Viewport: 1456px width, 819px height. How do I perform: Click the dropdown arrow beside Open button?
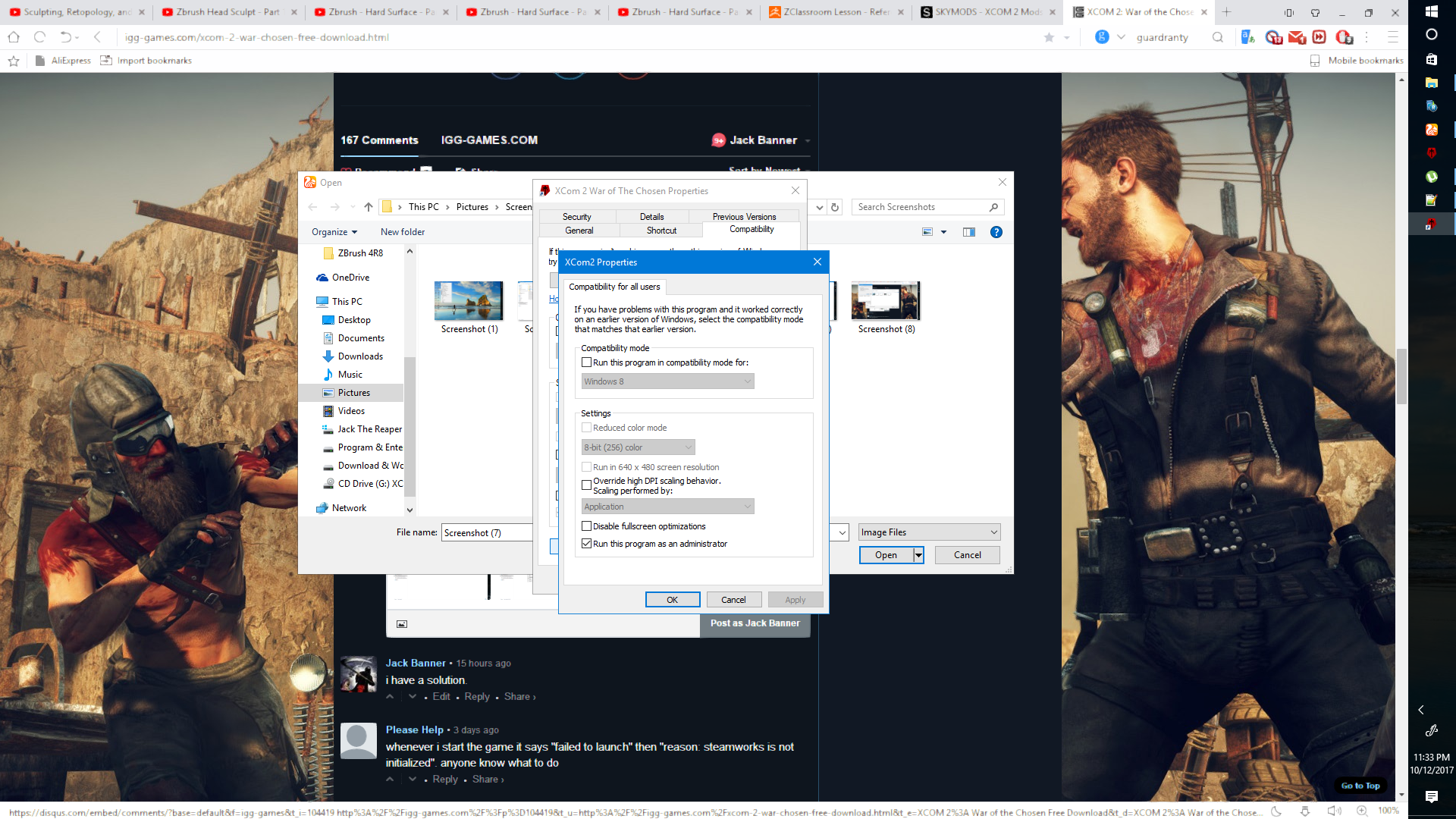click(x=918, y=555)
